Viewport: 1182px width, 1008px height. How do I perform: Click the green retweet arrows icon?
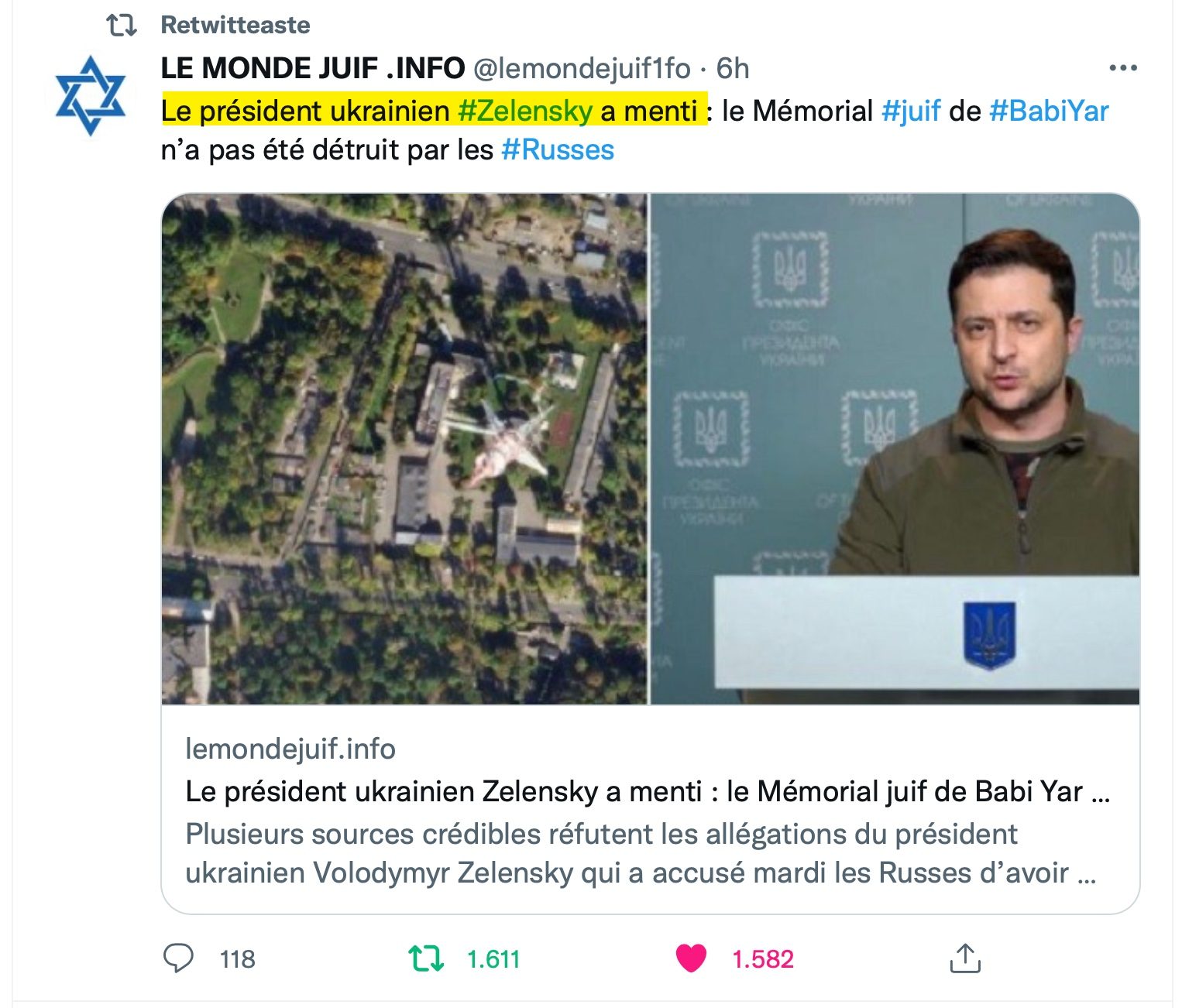pyautogui.click(x=426, y=958)
